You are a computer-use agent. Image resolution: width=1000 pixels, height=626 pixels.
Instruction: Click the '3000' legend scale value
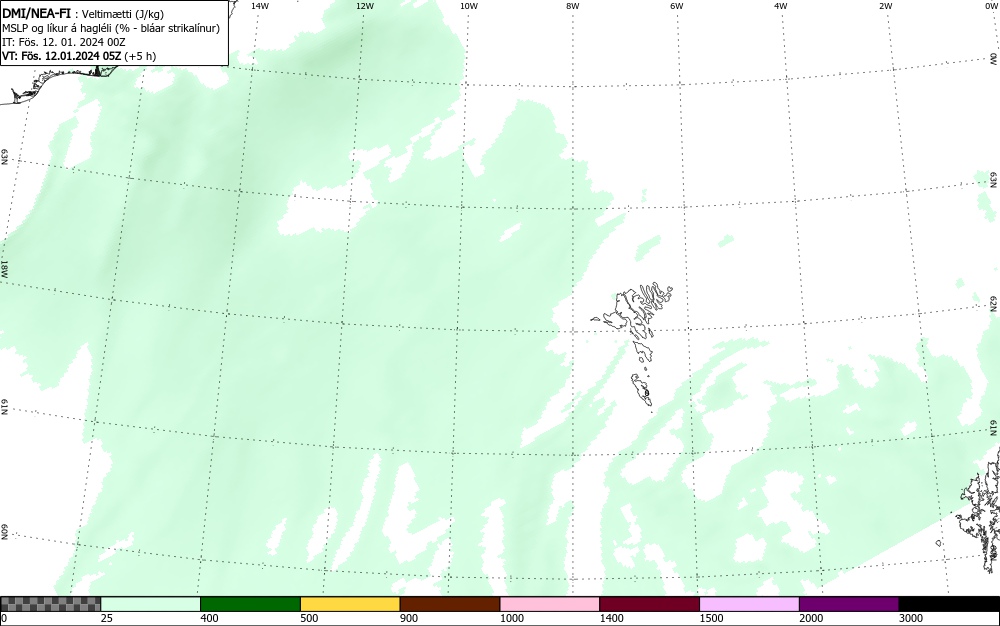[x=911, y=618]
